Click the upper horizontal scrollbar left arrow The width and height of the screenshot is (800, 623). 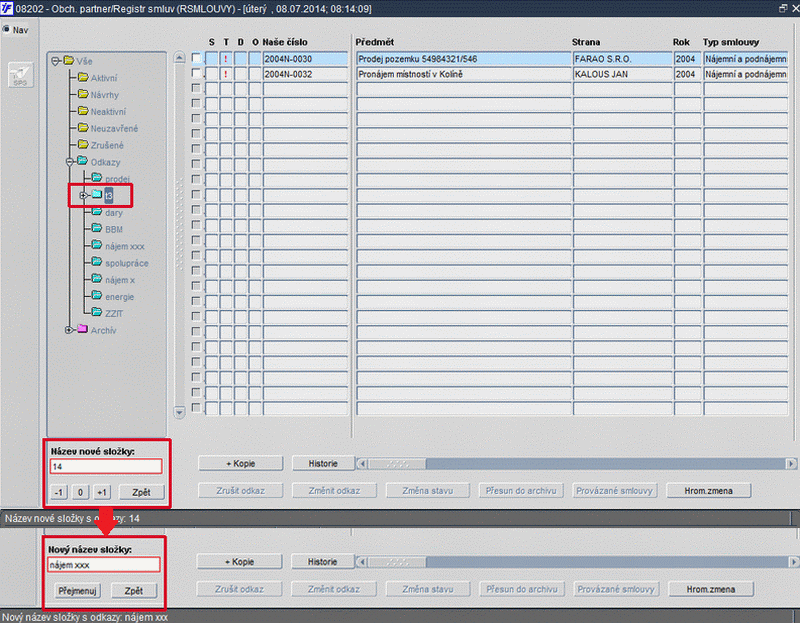362,464
